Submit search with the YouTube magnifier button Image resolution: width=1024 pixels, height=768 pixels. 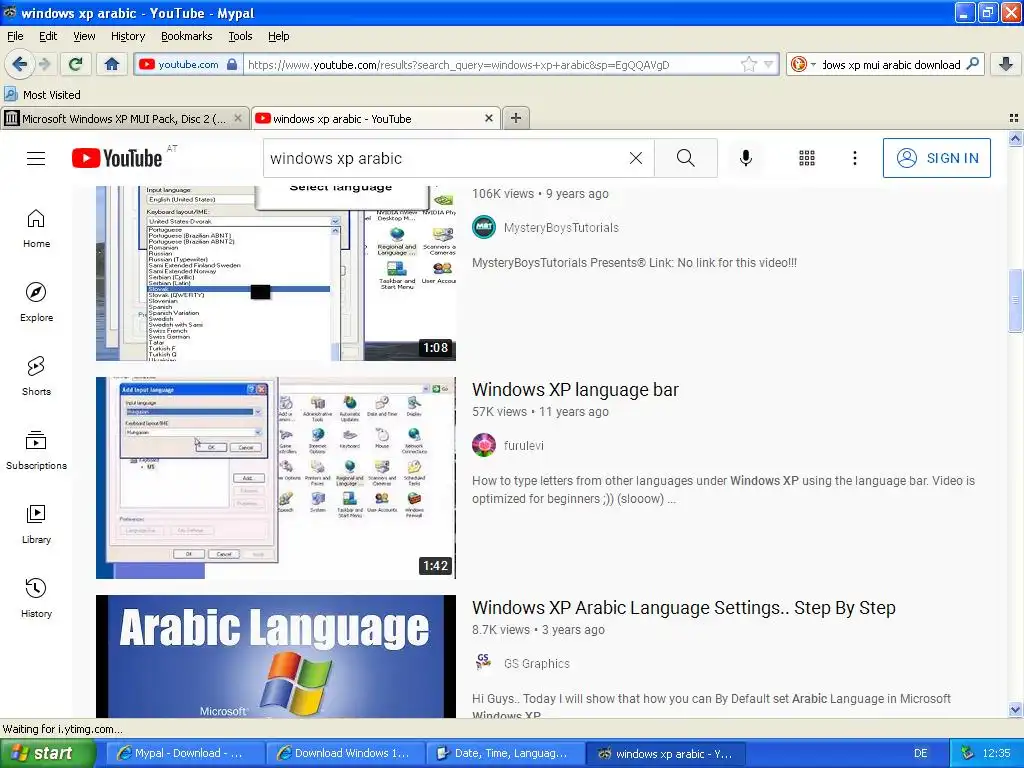pyautogui.click(x=686, y=158)
